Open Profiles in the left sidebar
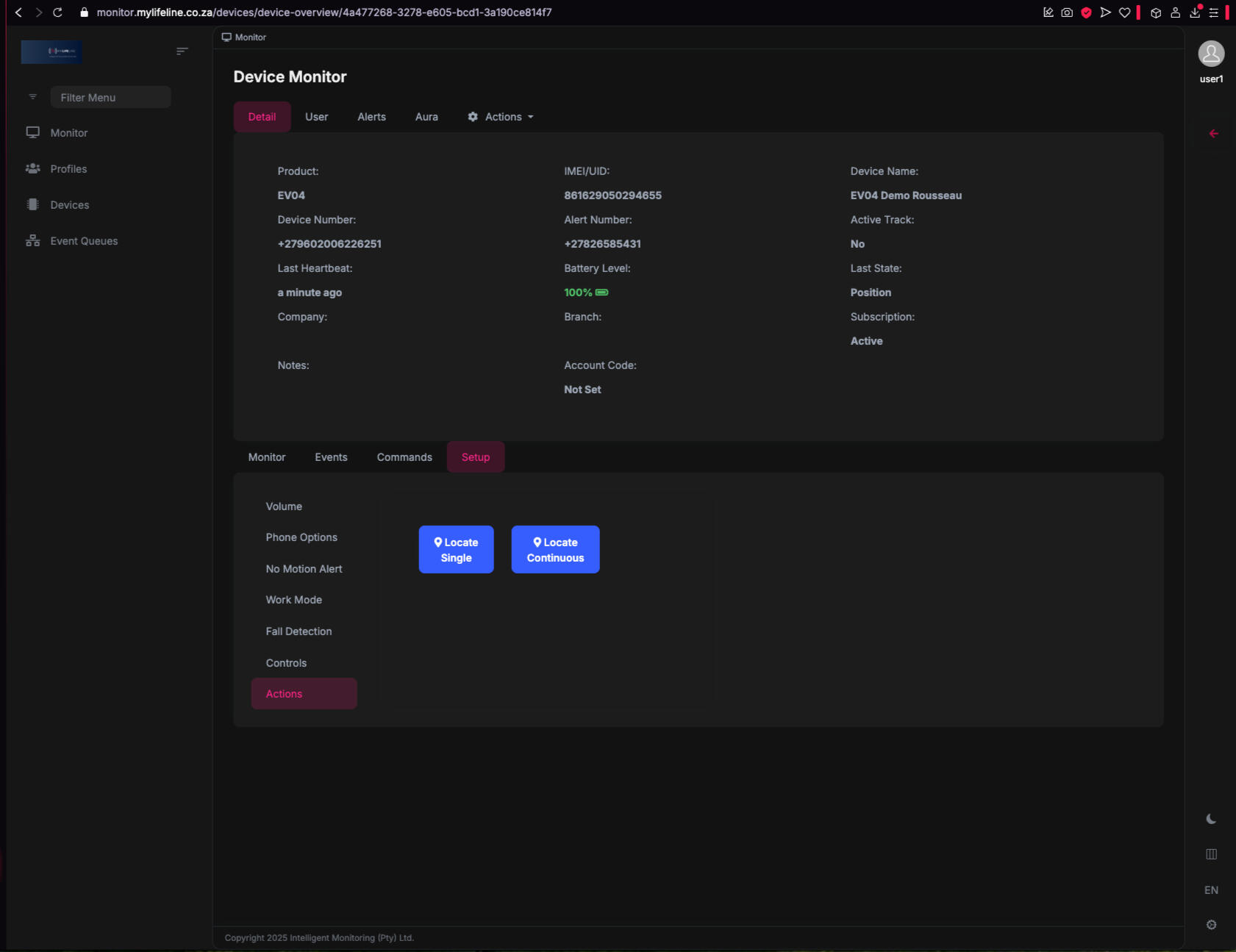 pos(68,169)
